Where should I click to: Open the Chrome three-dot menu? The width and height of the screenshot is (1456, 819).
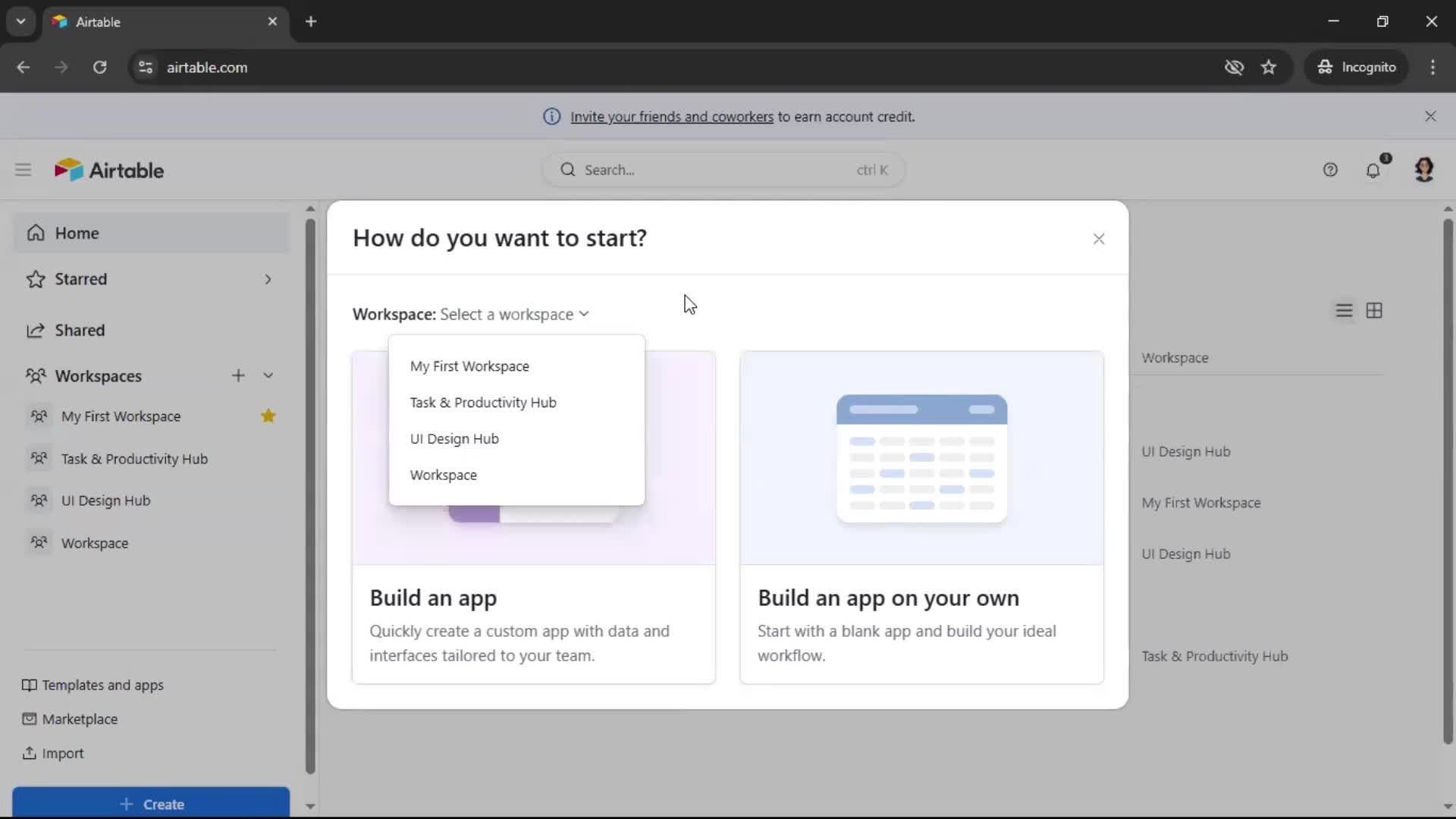pos(1432,67)
